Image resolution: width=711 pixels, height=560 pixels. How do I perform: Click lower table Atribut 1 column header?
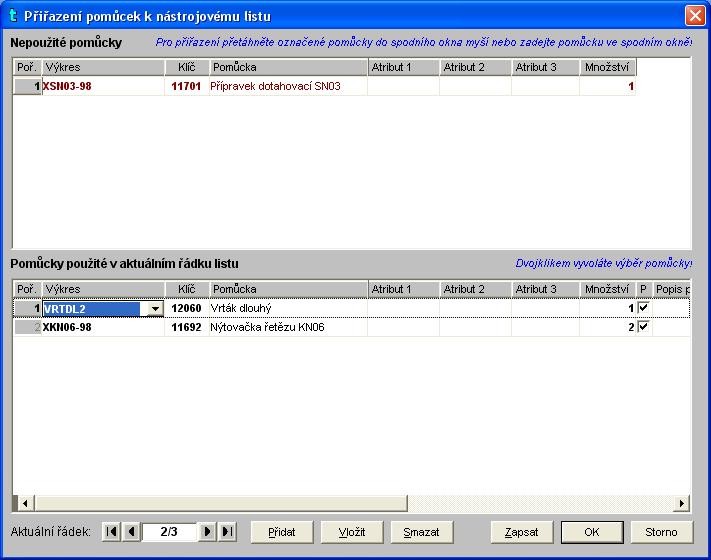[x=404, y=289]
